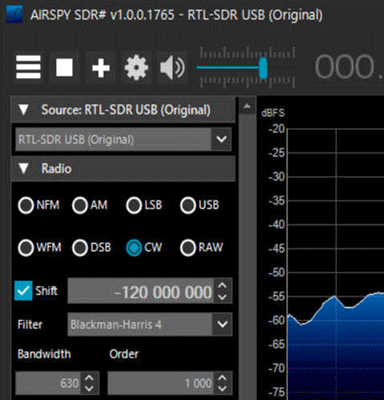Image resolution: width=384 pixels, height=400 pixels.
Task: Click the volume slider handle
Action: (x=263, y=68)
